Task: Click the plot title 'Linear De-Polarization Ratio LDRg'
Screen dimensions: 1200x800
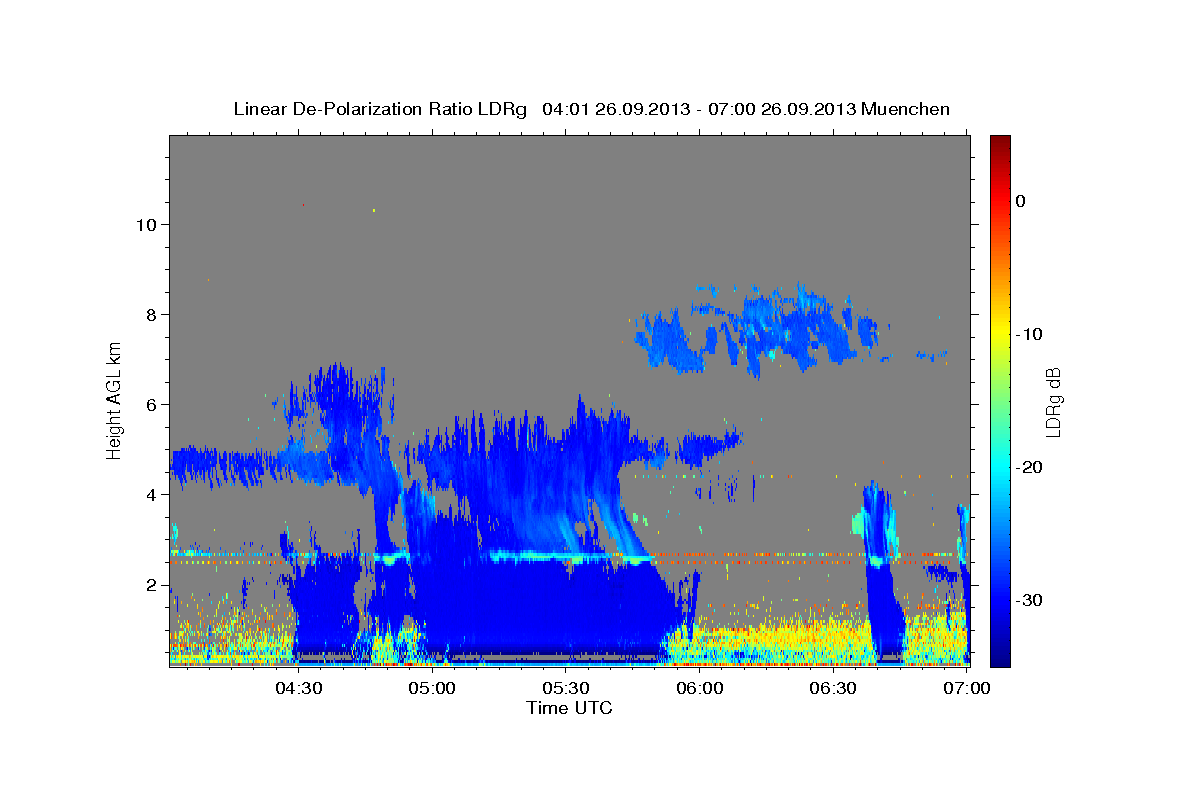Action: [380, 109]
